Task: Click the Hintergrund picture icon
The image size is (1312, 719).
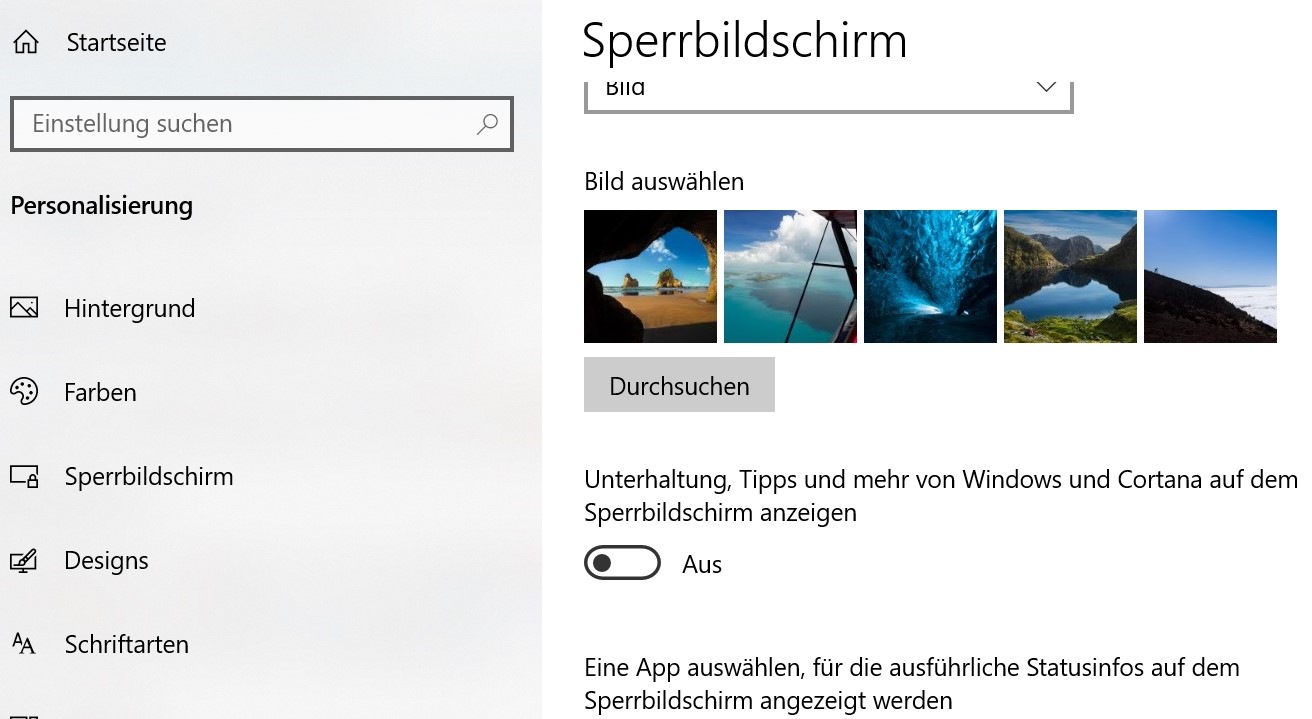Action: click(x=24, y=308)
